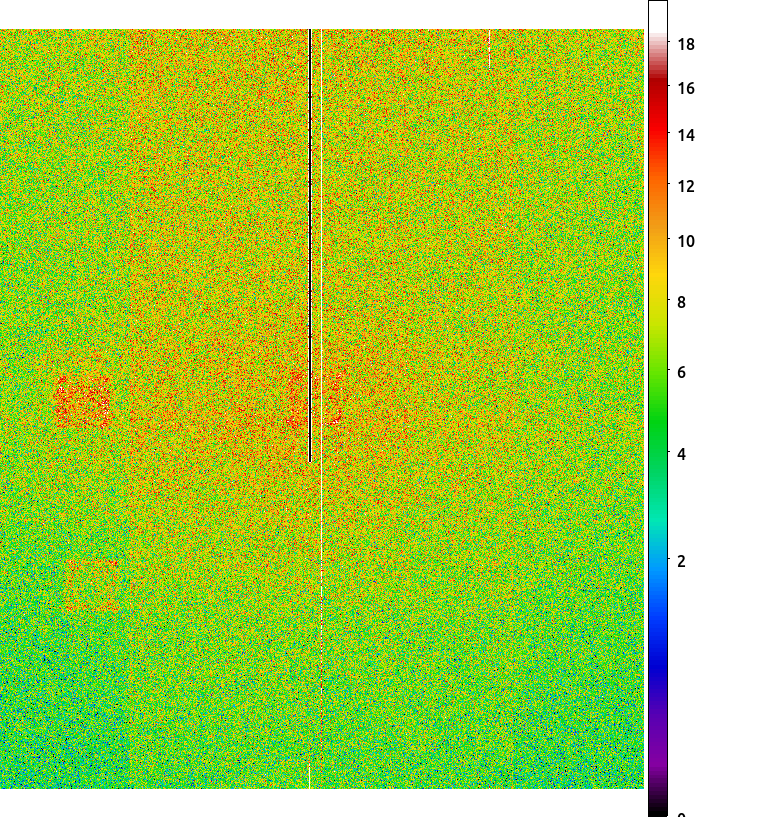Click the red square patch at the left of the image

tap(83, 402)
